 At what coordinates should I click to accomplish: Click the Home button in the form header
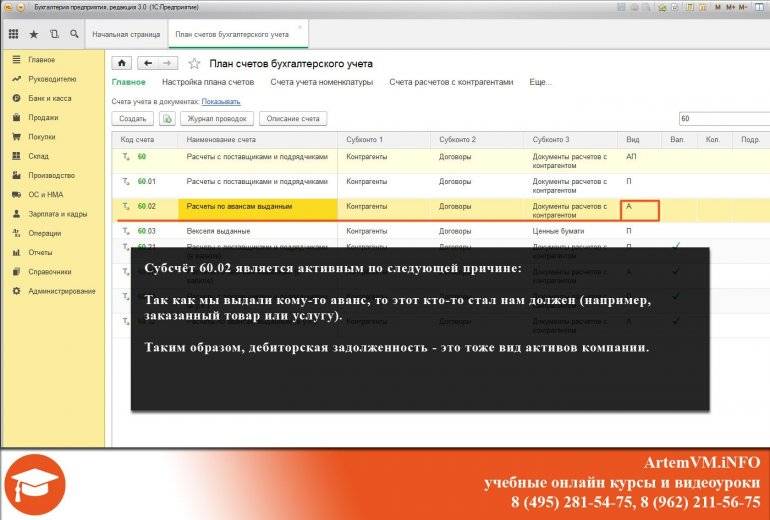click(x=122, y=63)
